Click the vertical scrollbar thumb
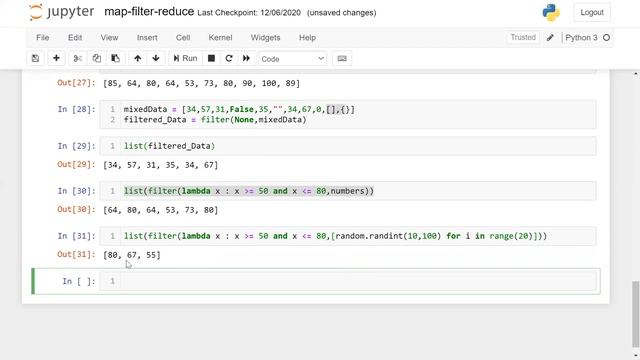640x360 pixels. (635, 313)
